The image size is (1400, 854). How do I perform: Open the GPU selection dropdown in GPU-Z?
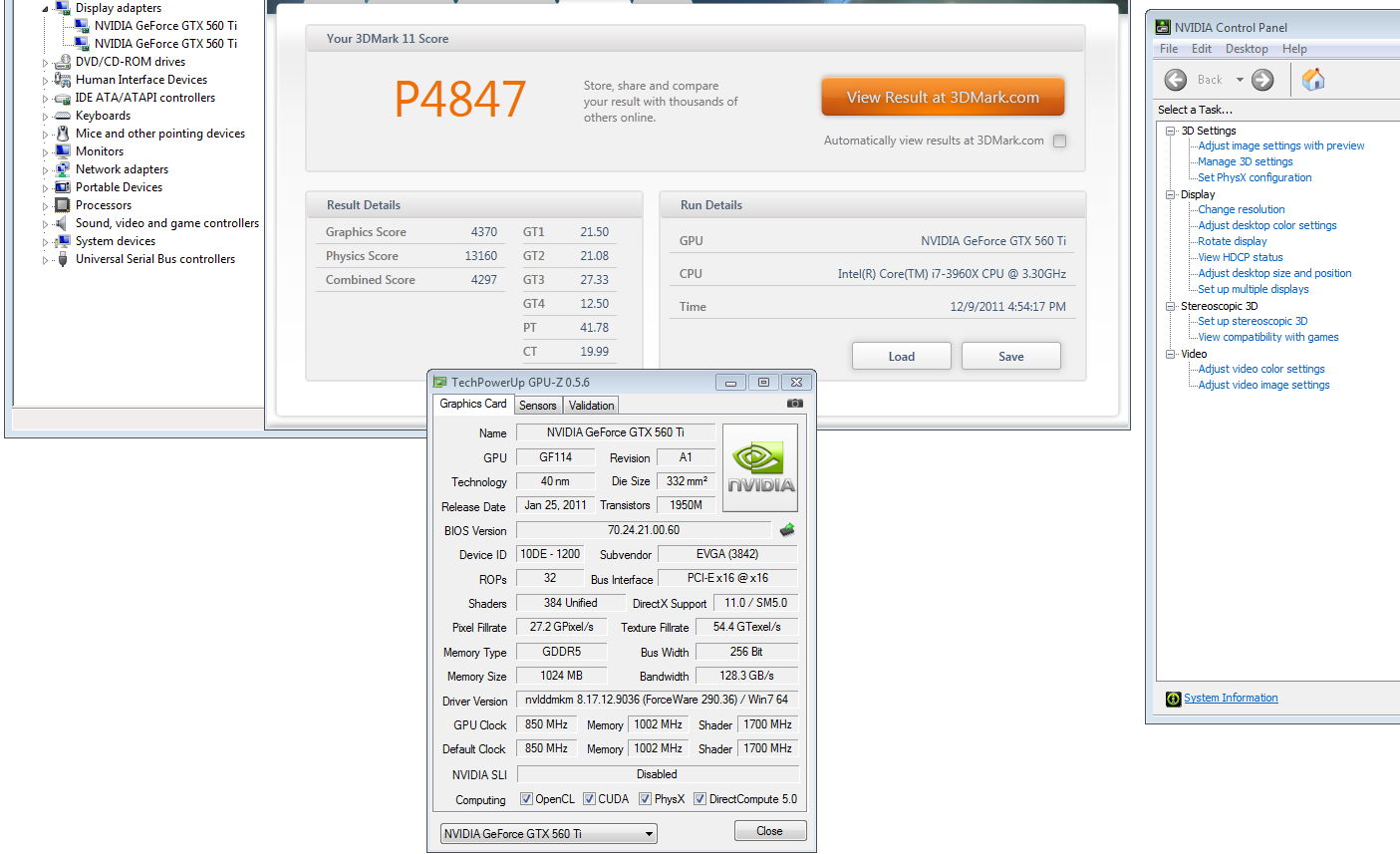[x=649, y=834]
